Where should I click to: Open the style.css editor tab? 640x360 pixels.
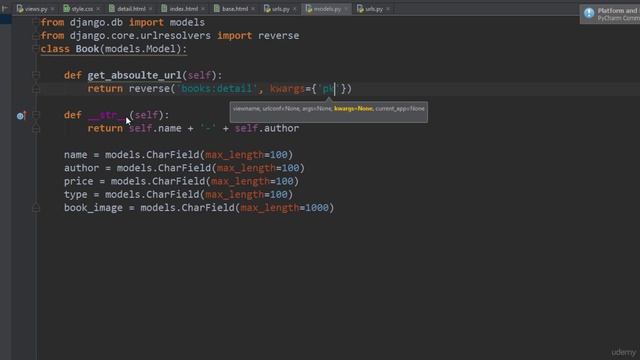click(x=82, y=9)
